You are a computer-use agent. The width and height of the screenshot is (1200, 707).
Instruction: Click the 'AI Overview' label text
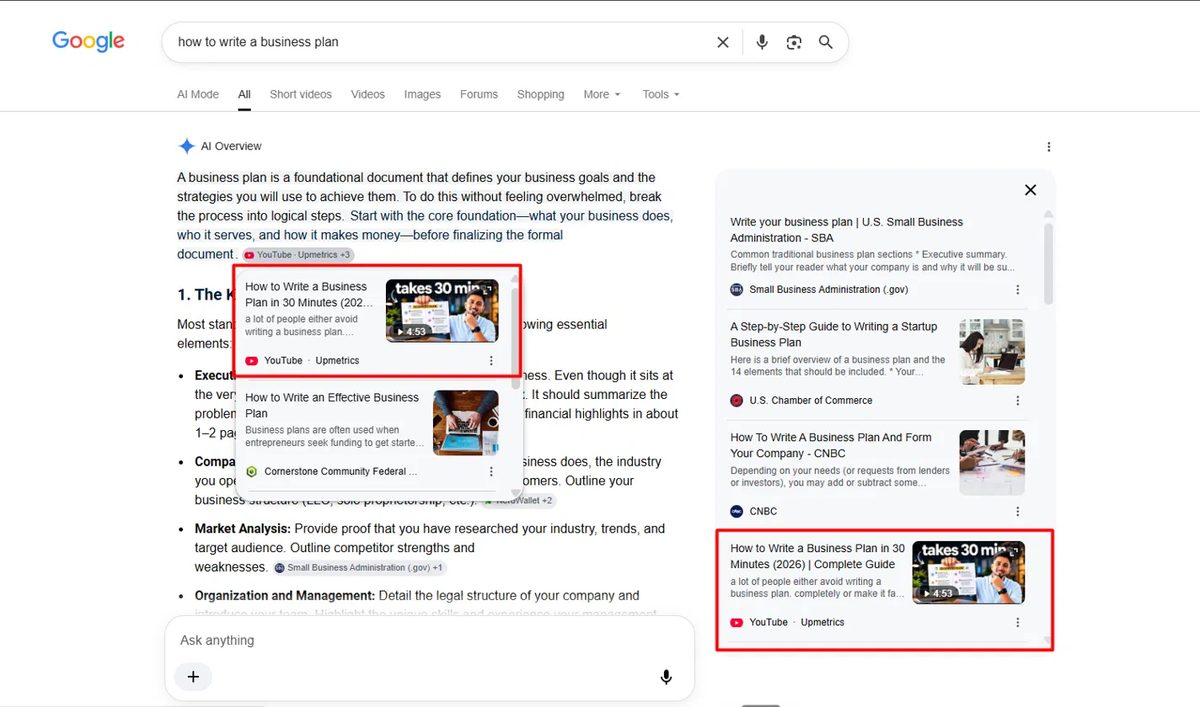(x=231, y=146)
